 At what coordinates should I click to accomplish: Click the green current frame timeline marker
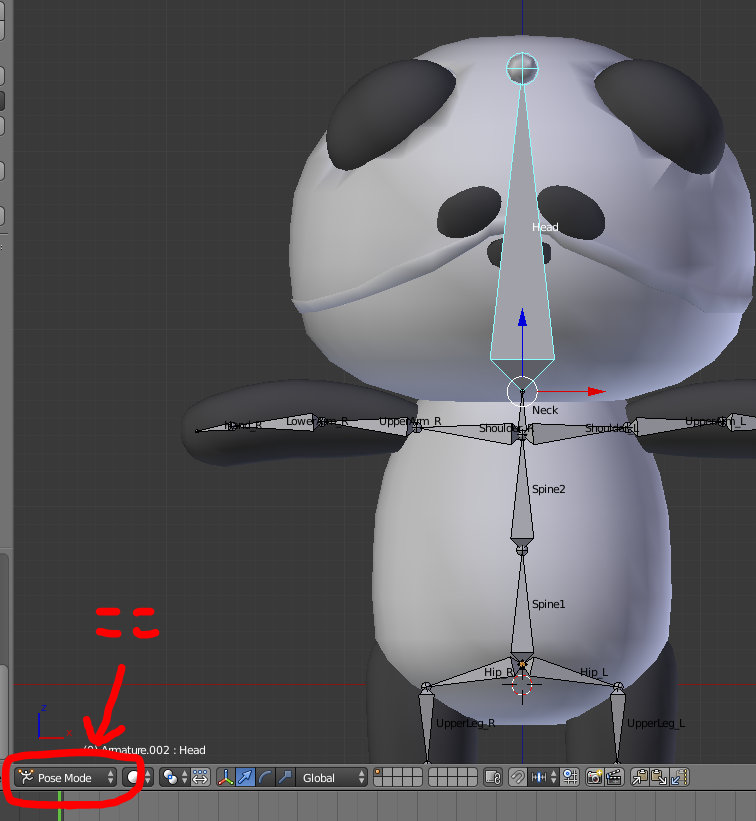60,806
